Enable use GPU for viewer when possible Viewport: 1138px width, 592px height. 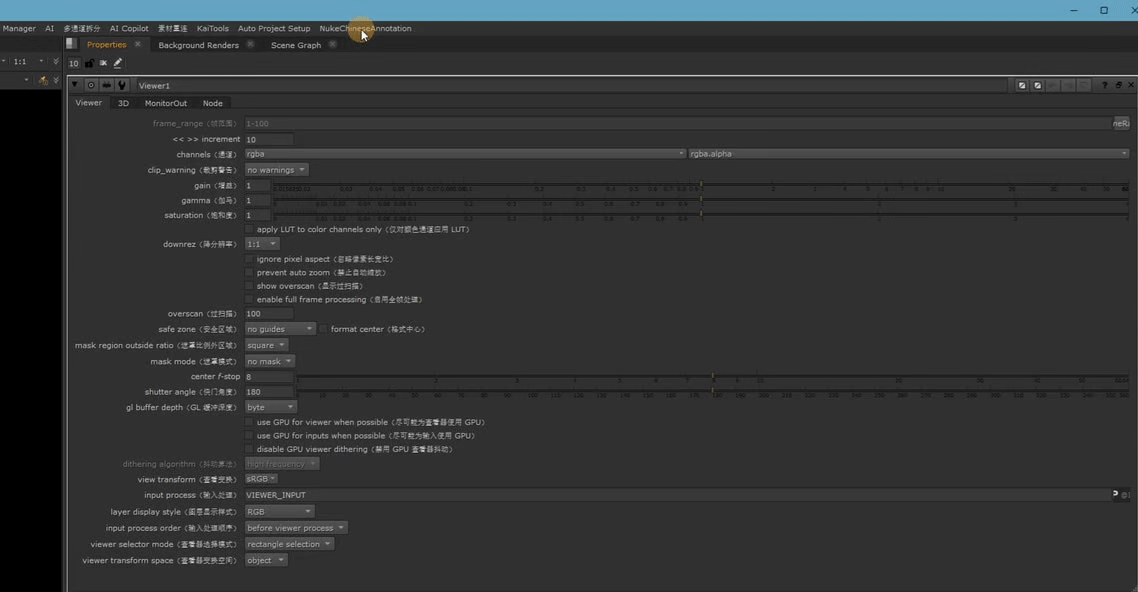point(249,422)
